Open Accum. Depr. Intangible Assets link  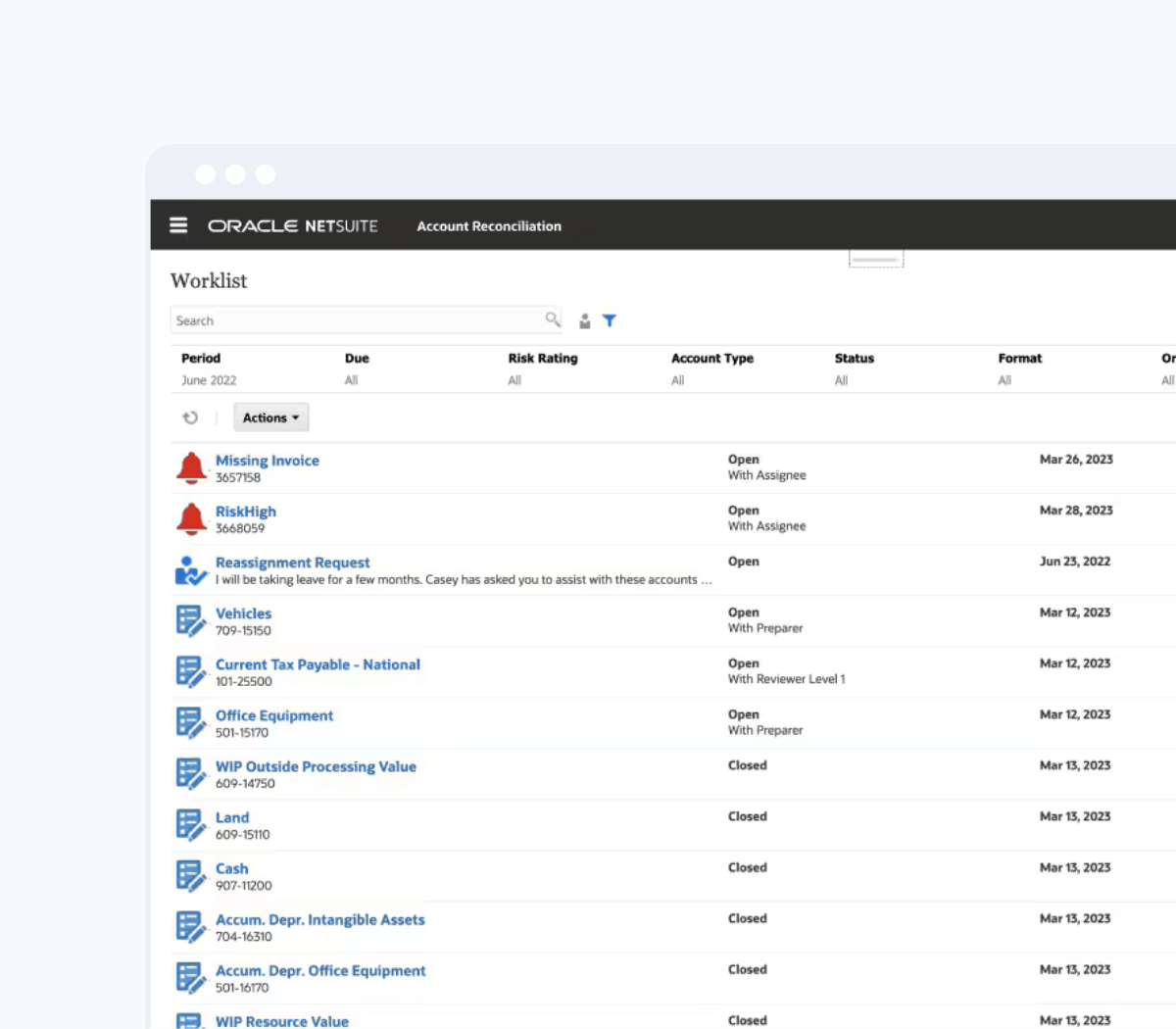click(x=320, y=919)
